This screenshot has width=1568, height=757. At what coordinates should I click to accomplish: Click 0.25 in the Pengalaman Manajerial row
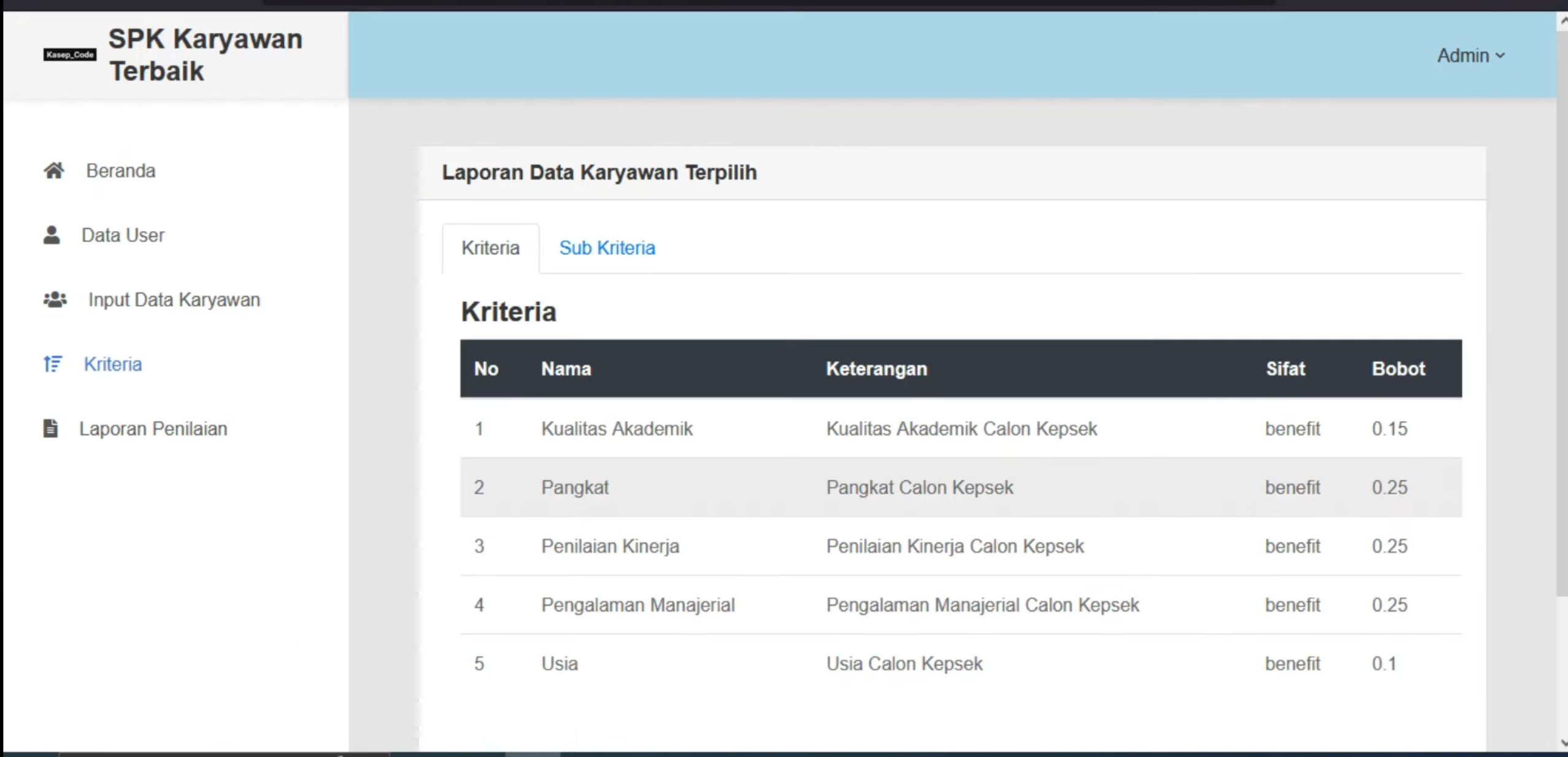(x=1389, y=605)
